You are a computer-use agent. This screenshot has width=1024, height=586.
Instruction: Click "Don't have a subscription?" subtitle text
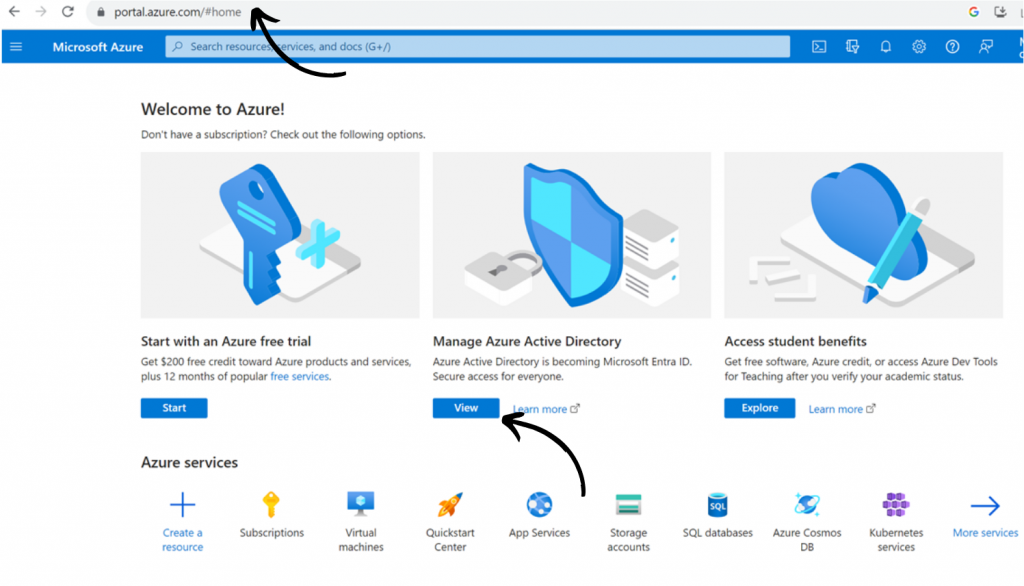[x=204, y=135]
